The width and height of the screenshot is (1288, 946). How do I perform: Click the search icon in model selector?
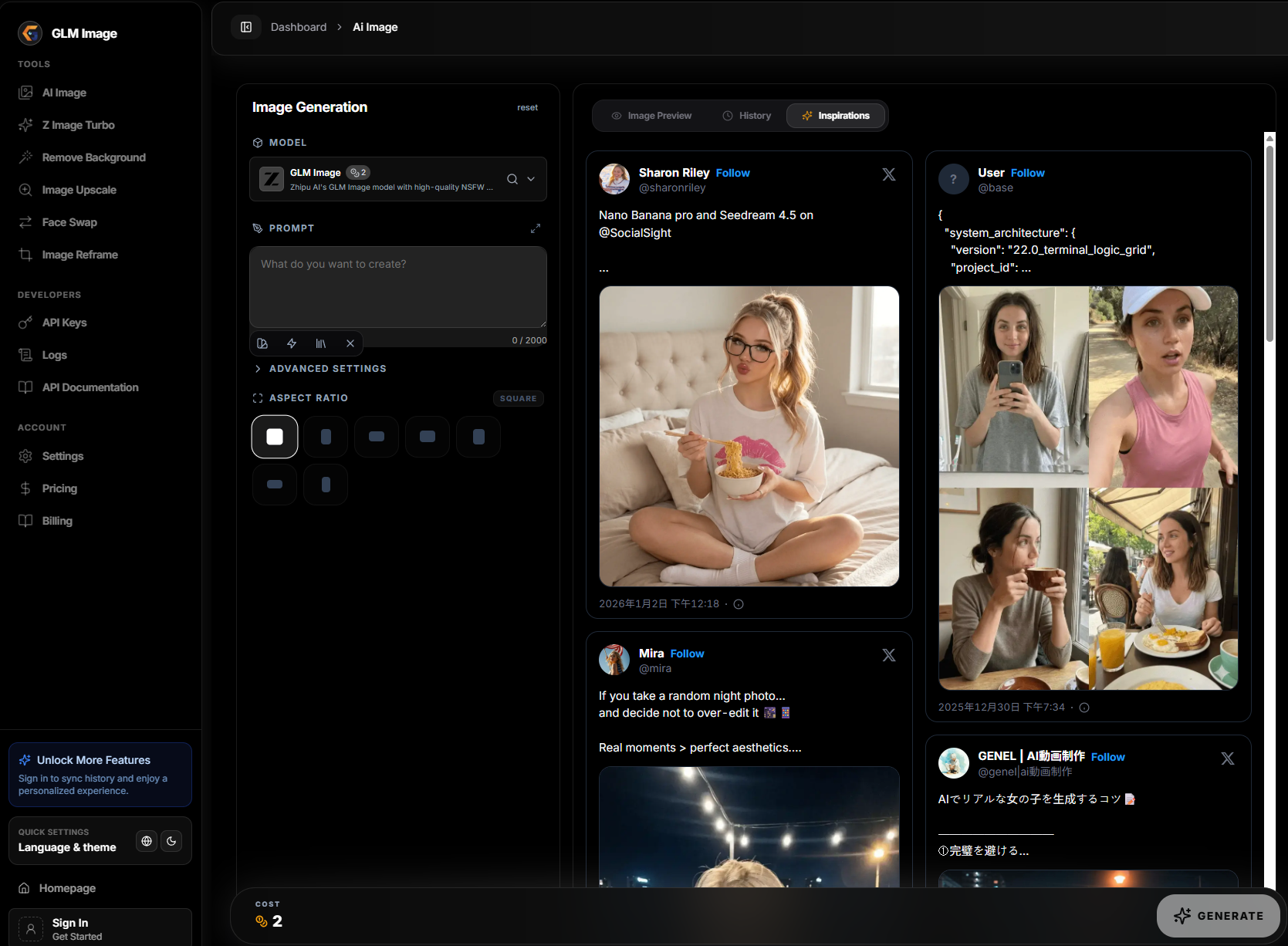click(x=512, y=179)
